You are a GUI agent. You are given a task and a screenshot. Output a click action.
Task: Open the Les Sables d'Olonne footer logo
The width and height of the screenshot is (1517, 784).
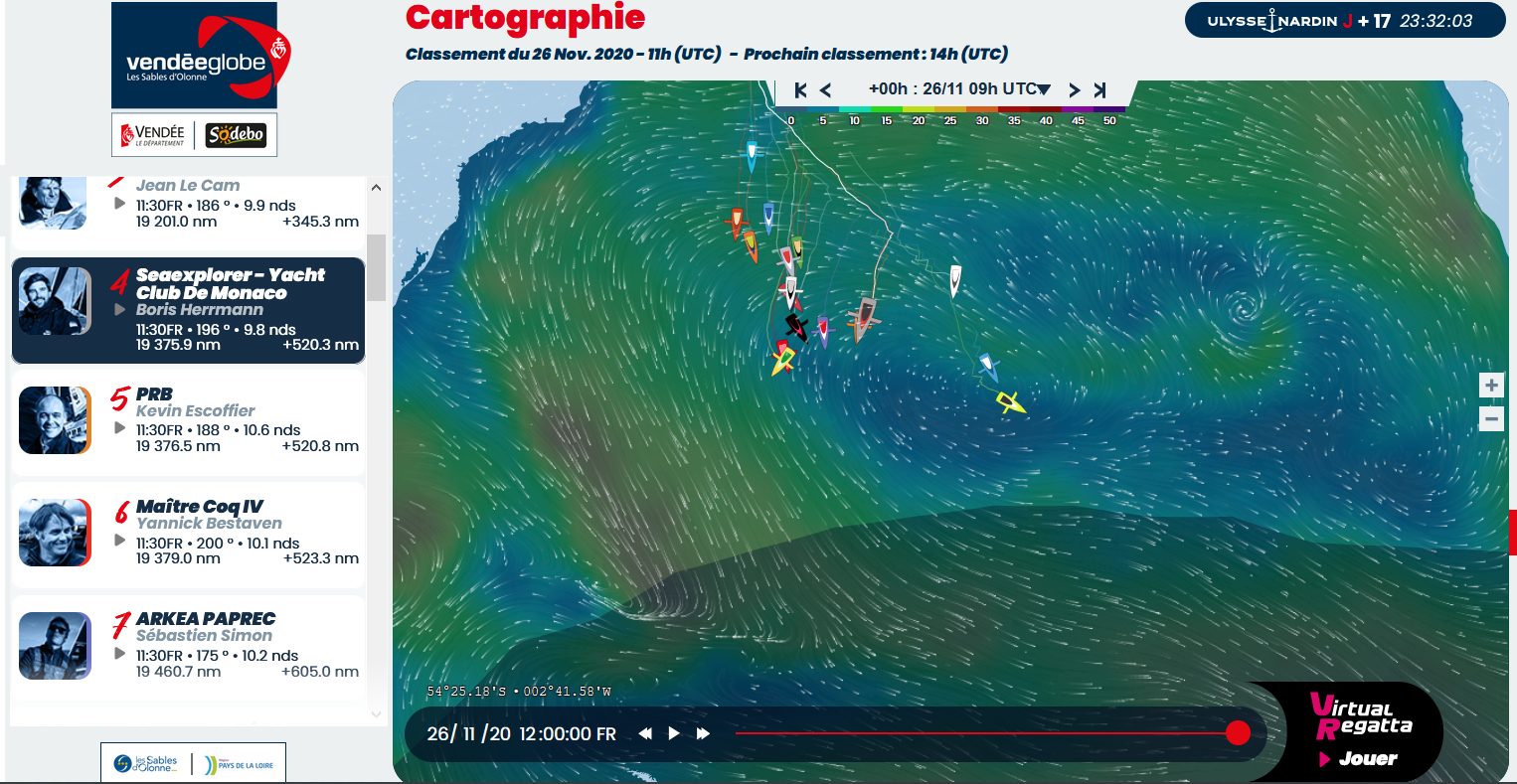coord(145,764)
